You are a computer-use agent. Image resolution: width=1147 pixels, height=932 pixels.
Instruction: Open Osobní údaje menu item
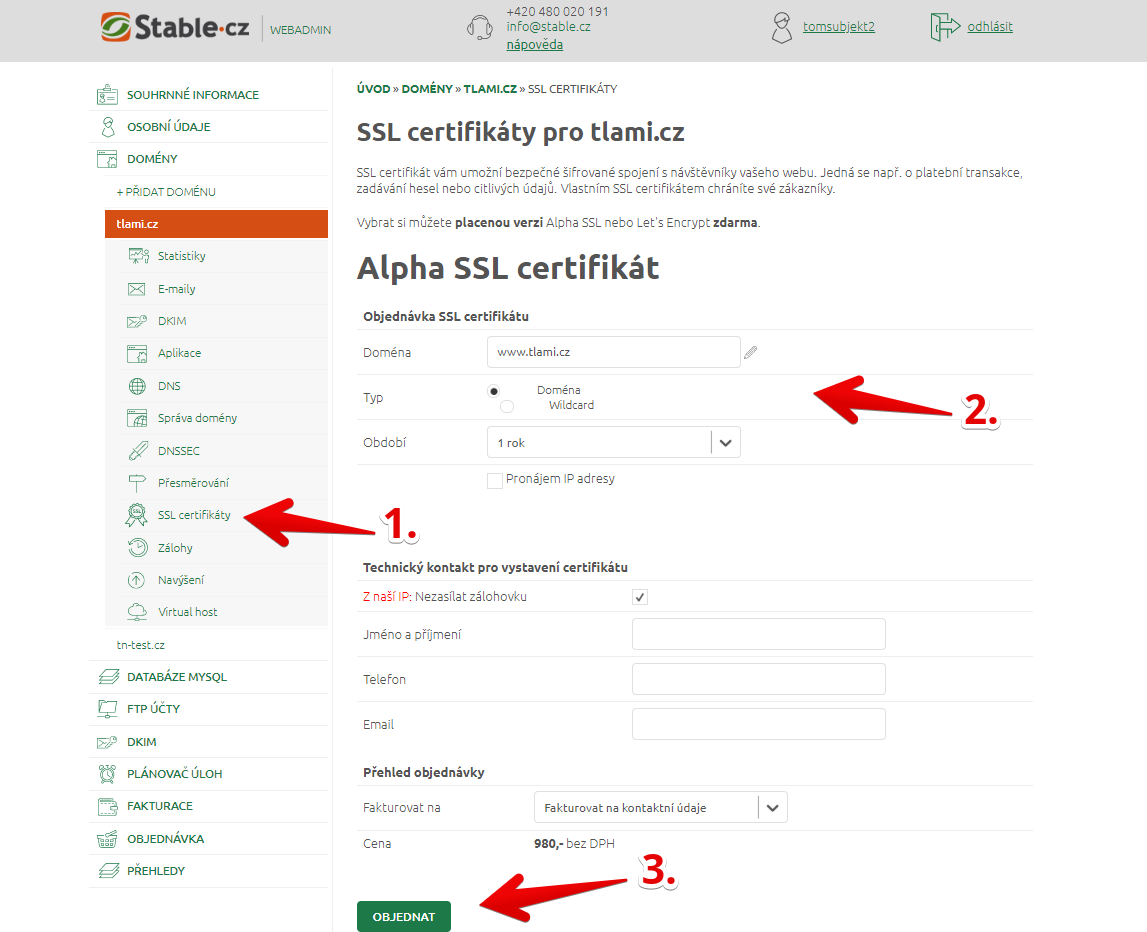tap(169, 127)
